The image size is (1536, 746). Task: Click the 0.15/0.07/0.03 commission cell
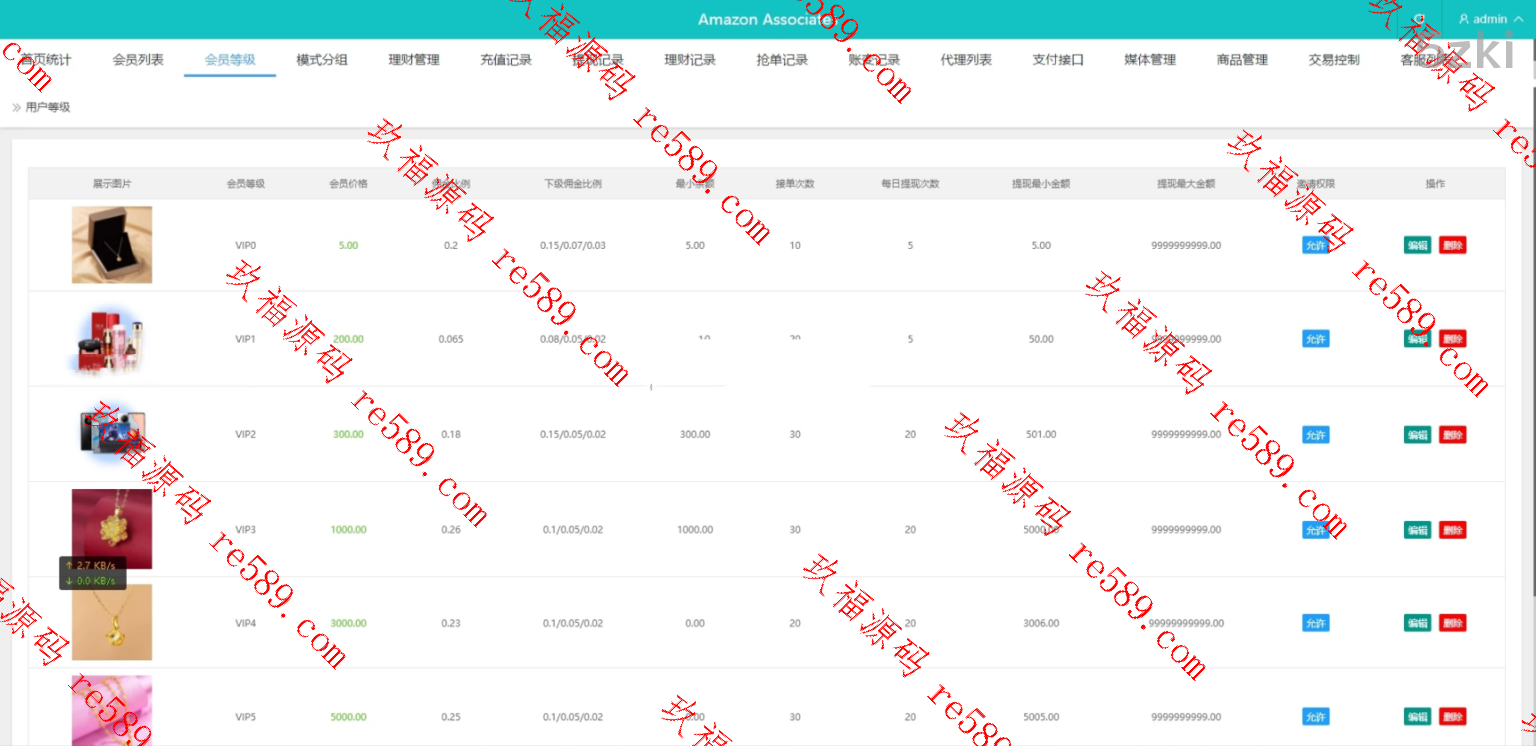click(573, 245)
